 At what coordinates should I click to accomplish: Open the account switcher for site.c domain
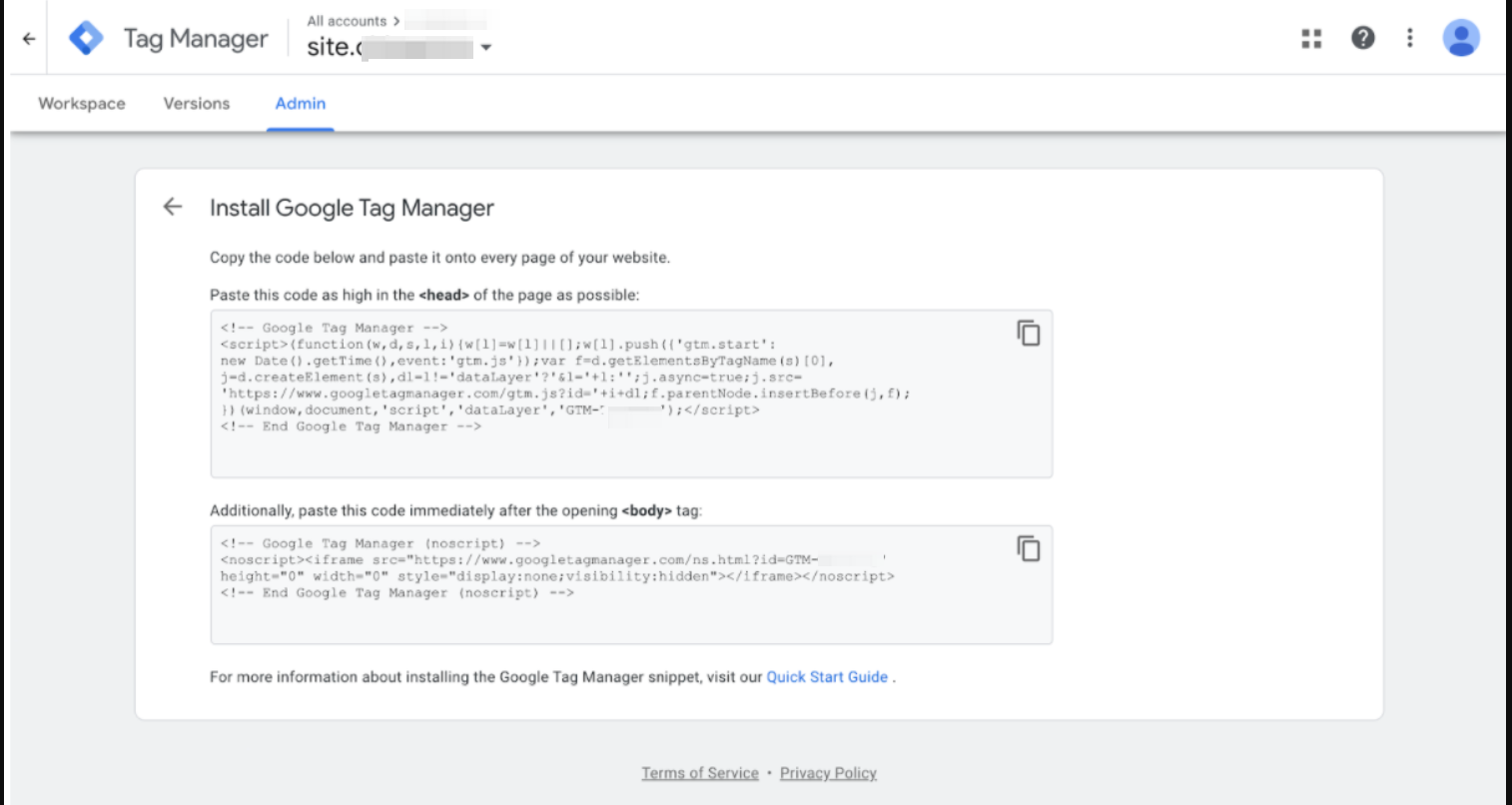[389, 47]
